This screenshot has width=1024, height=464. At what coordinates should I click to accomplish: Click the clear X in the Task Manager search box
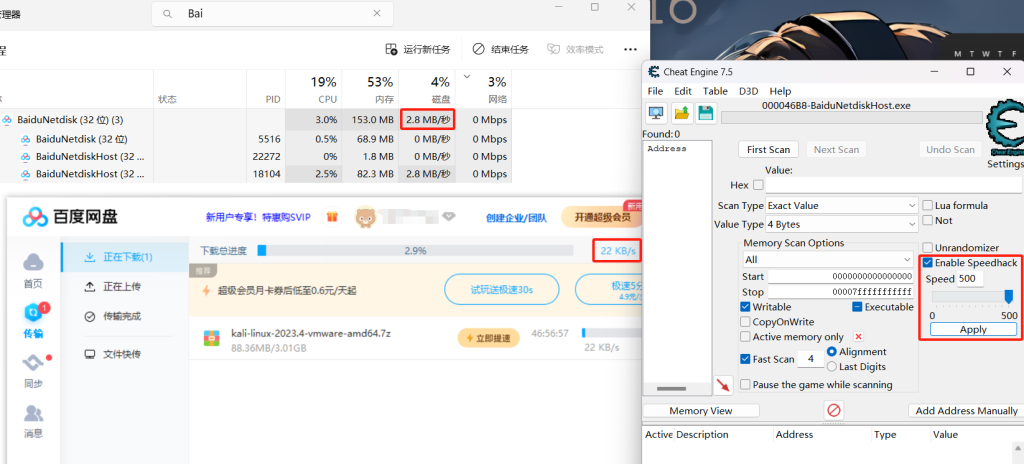tap(375, 14)
